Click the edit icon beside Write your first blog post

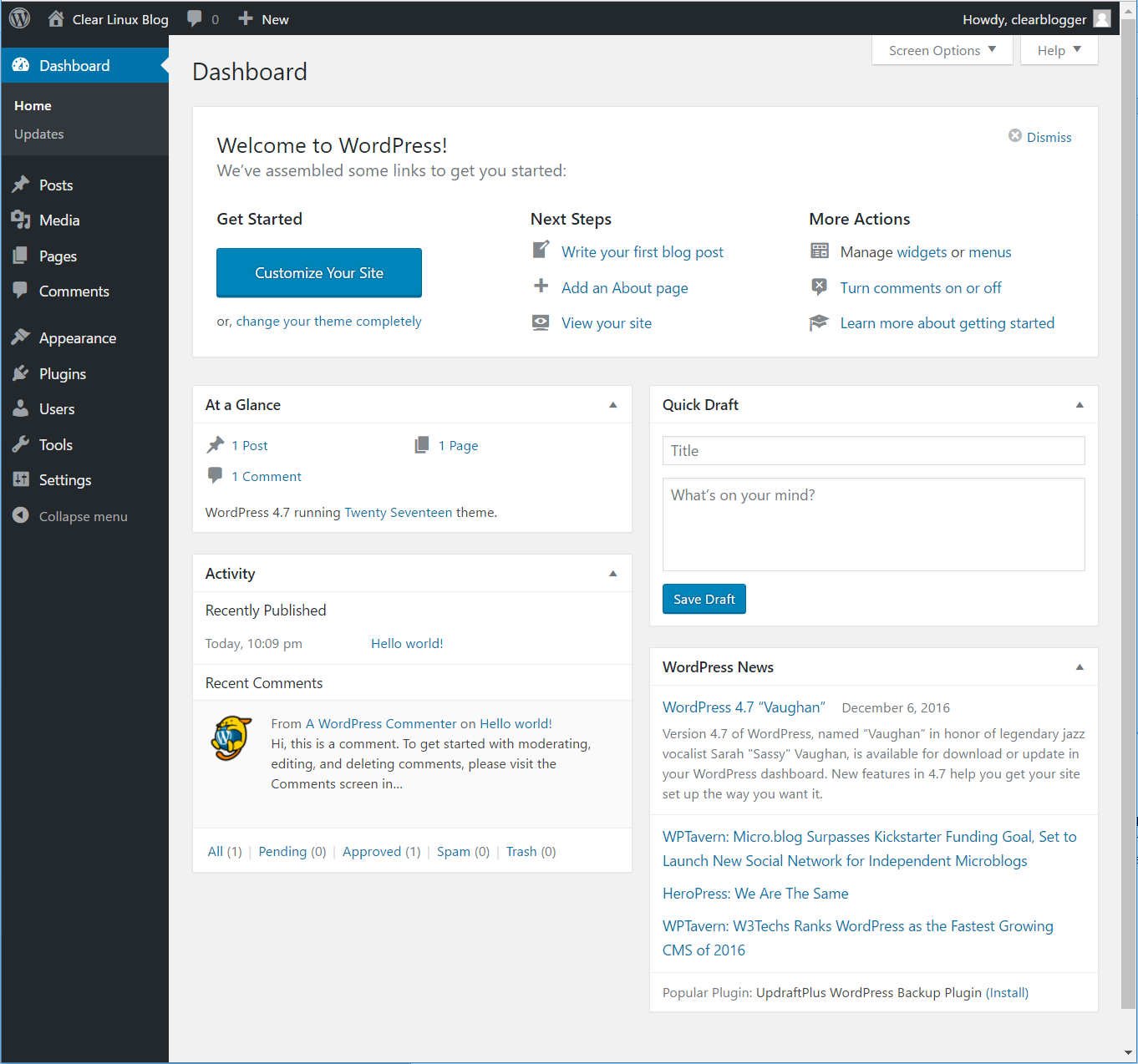(x=541, y=251)
